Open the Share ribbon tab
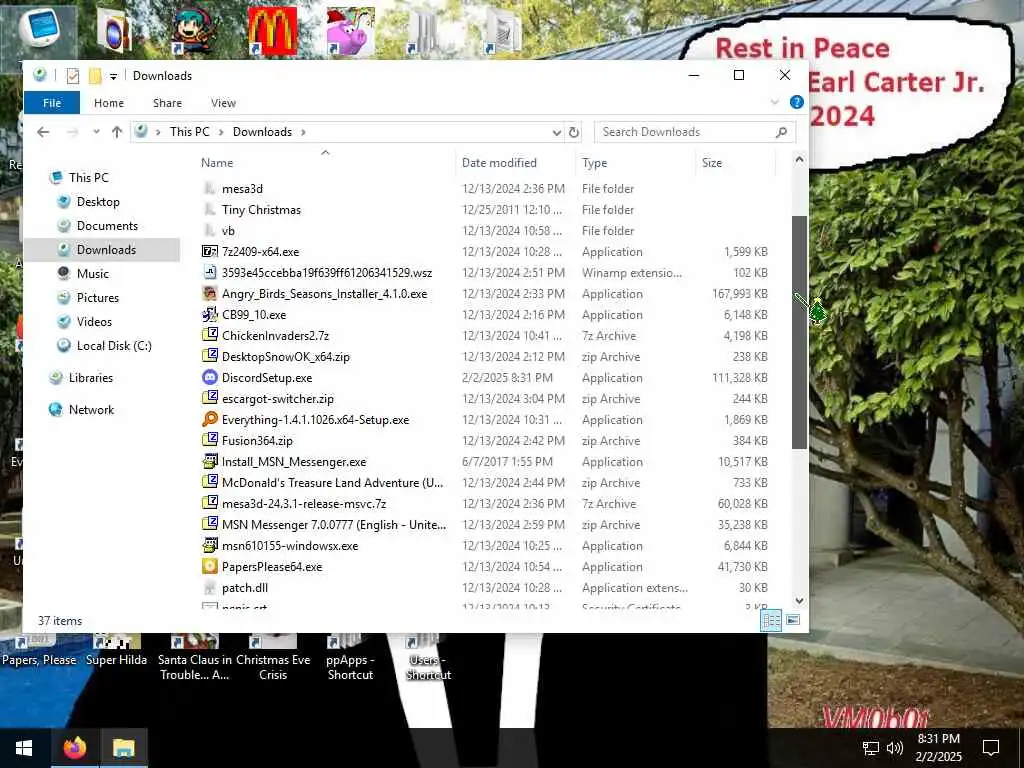 (x=167, y=103)
